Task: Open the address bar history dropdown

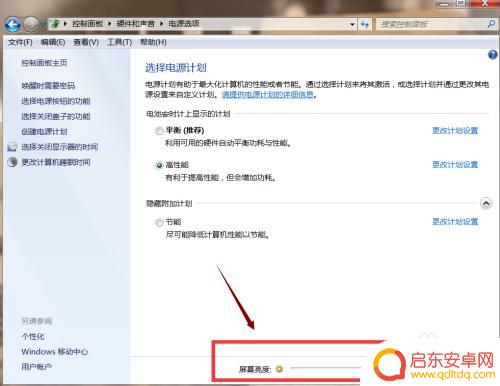Action: point(352,24)
